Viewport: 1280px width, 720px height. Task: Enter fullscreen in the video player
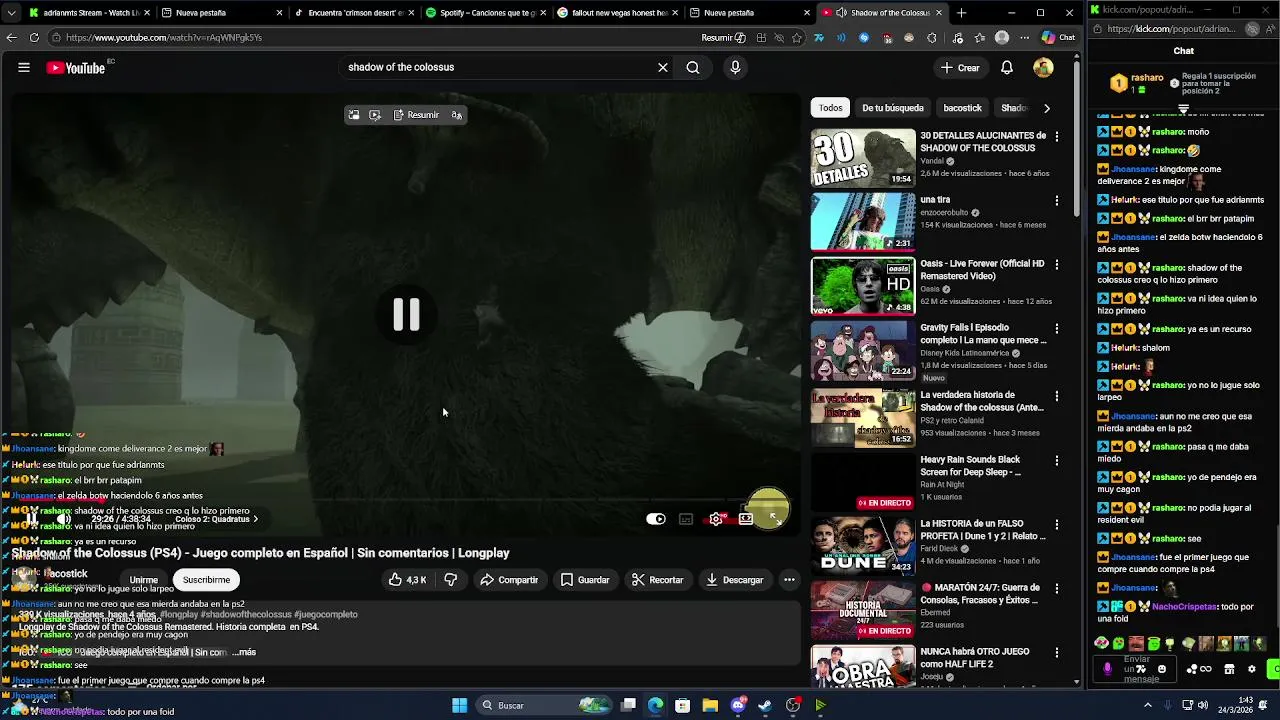point(776,518)
